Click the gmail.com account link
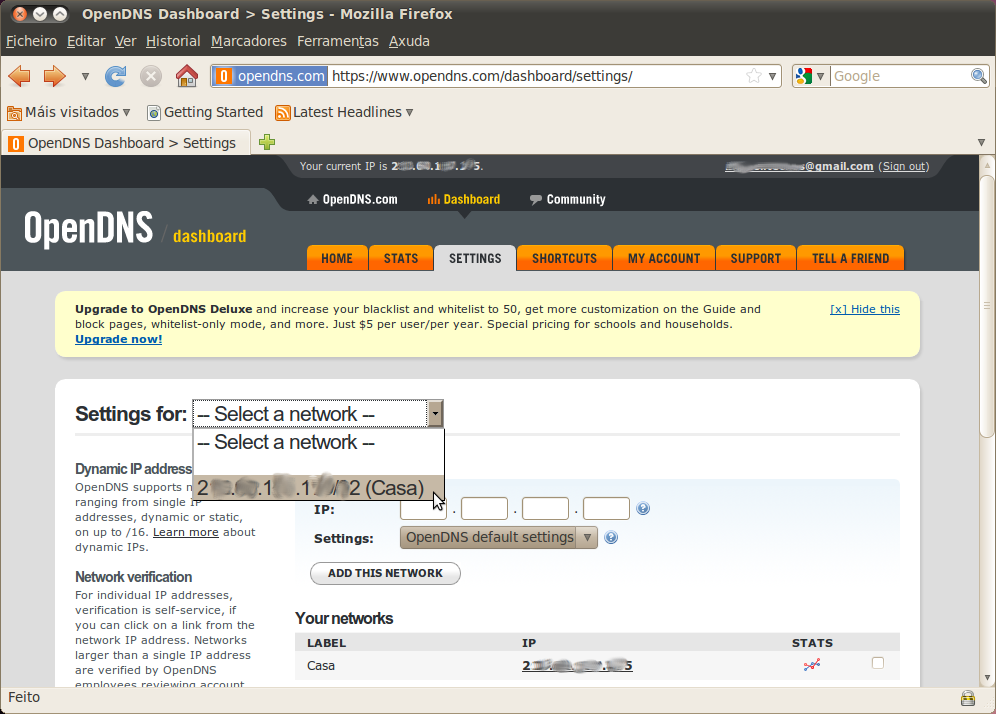The width and height of the screenshot is (996, 714). click(x=799, y=166)
